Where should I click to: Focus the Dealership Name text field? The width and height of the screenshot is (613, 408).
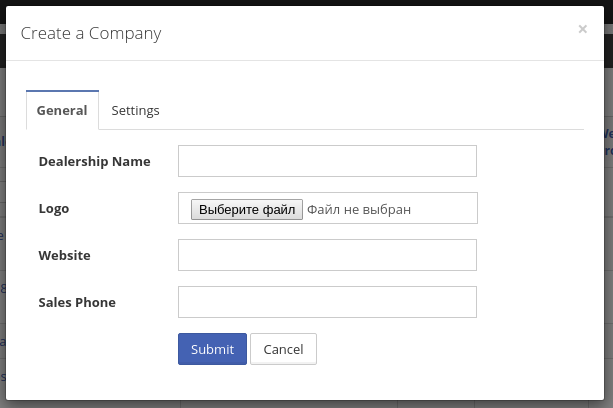(x=327, y=161)
